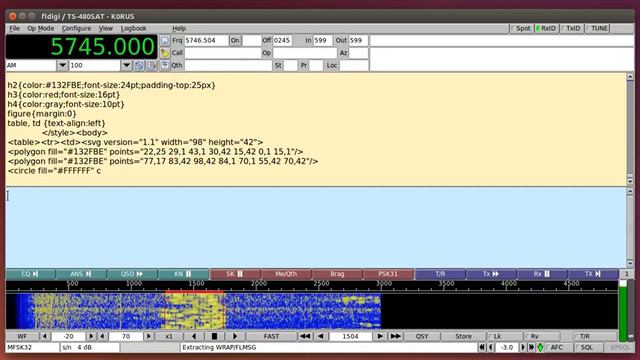Increase waterfall upper level right of -20
Screen dimensions: 640x360
pos(91,336)
